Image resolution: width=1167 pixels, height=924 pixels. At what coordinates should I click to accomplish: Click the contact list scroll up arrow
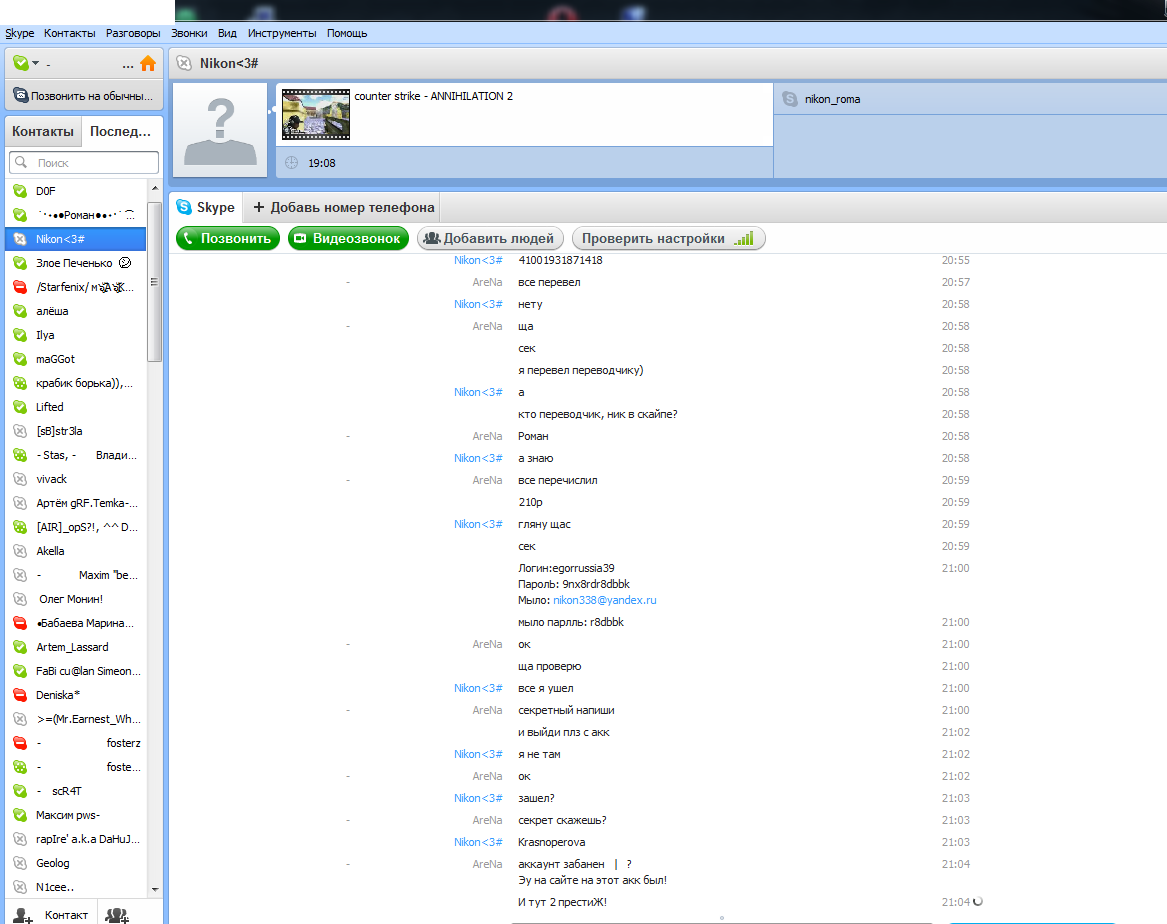155,189
